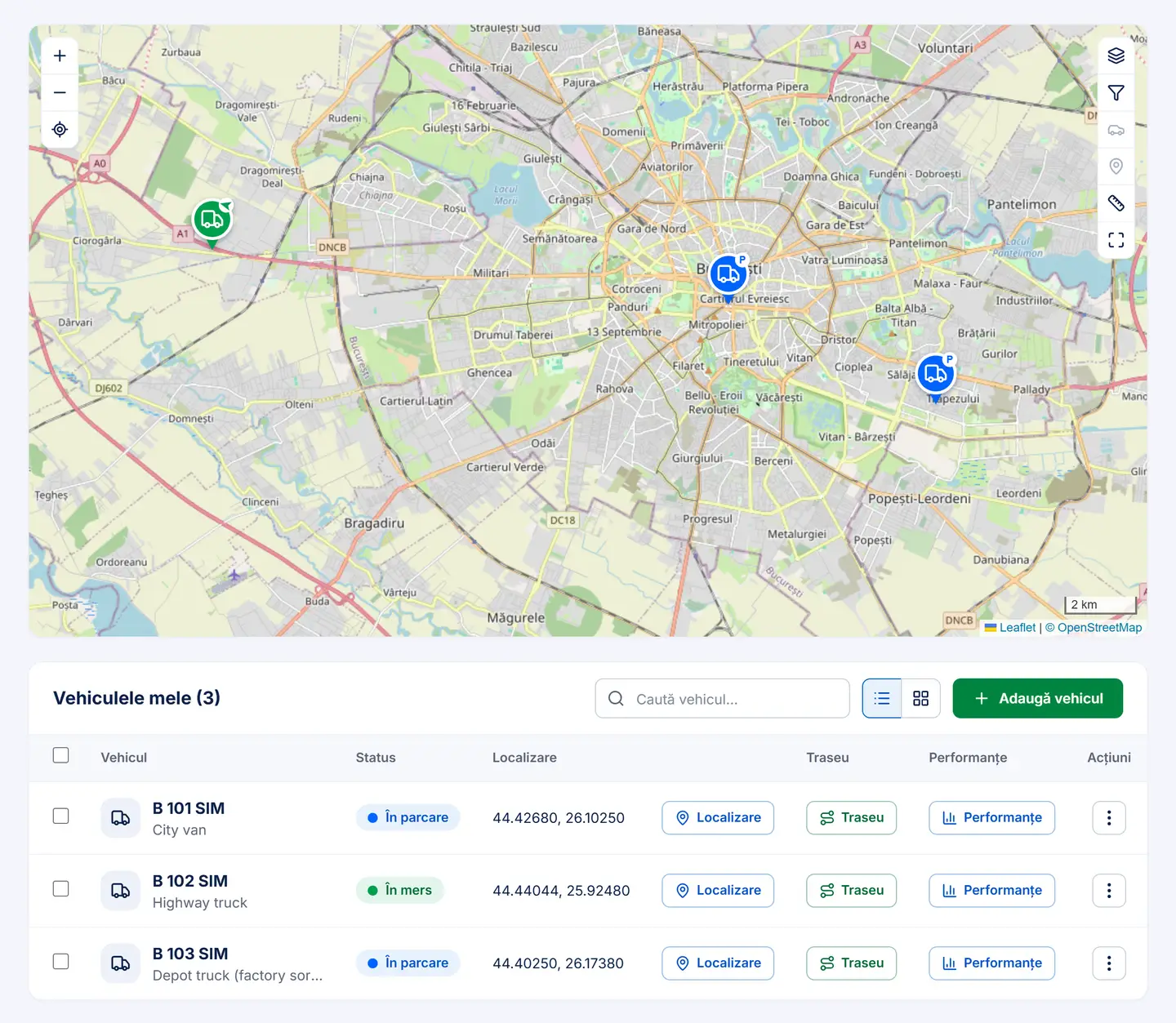The image size is (1176, 1023).
Task: Check the box for B 101 SIM
Action: coord(61,816)
